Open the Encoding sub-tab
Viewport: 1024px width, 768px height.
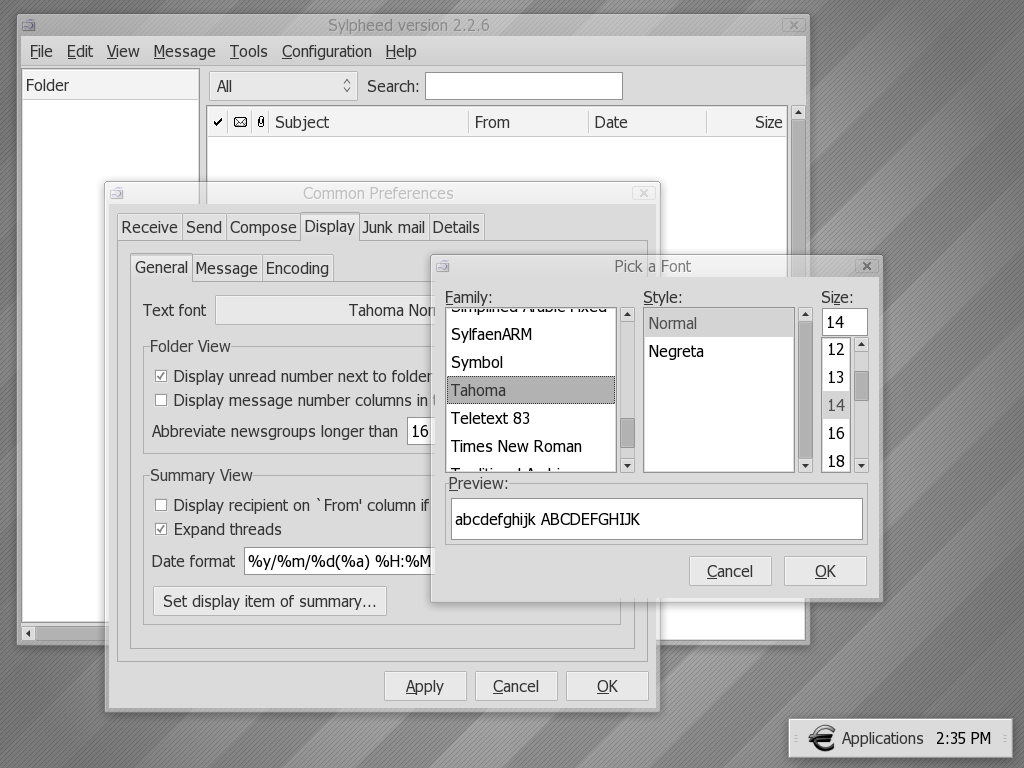(x=297, y=268)
